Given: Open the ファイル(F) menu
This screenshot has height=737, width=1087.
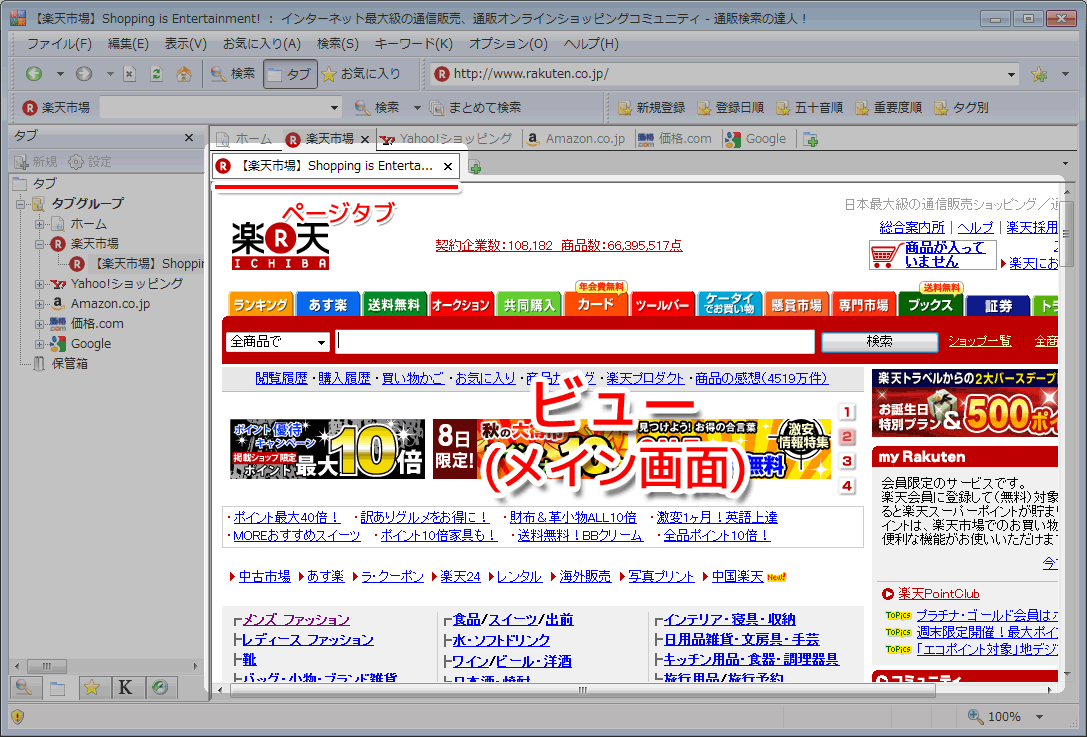Looking at the screenshot, I should pyautogui.click(x=59, y=44).
